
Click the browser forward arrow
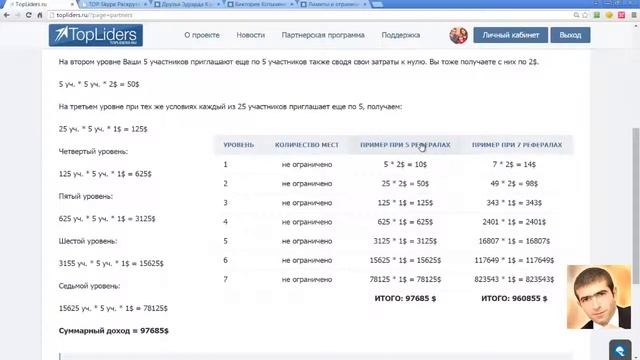pos(18,15)
